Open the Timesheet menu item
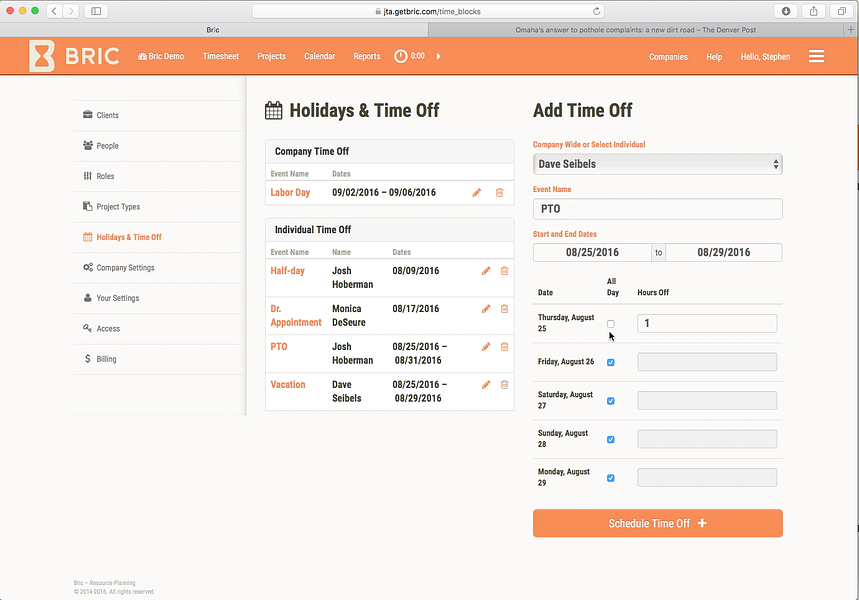Screen dimensions: 859x600 point(221,56)
